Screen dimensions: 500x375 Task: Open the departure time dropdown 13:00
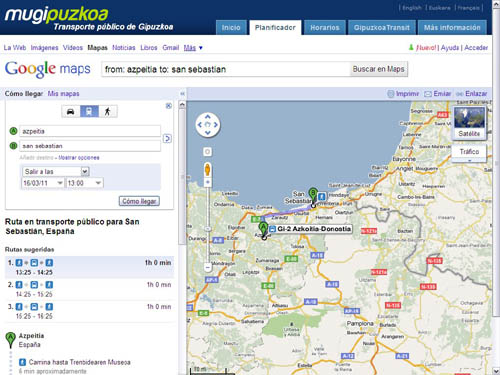tap(85, 183)
